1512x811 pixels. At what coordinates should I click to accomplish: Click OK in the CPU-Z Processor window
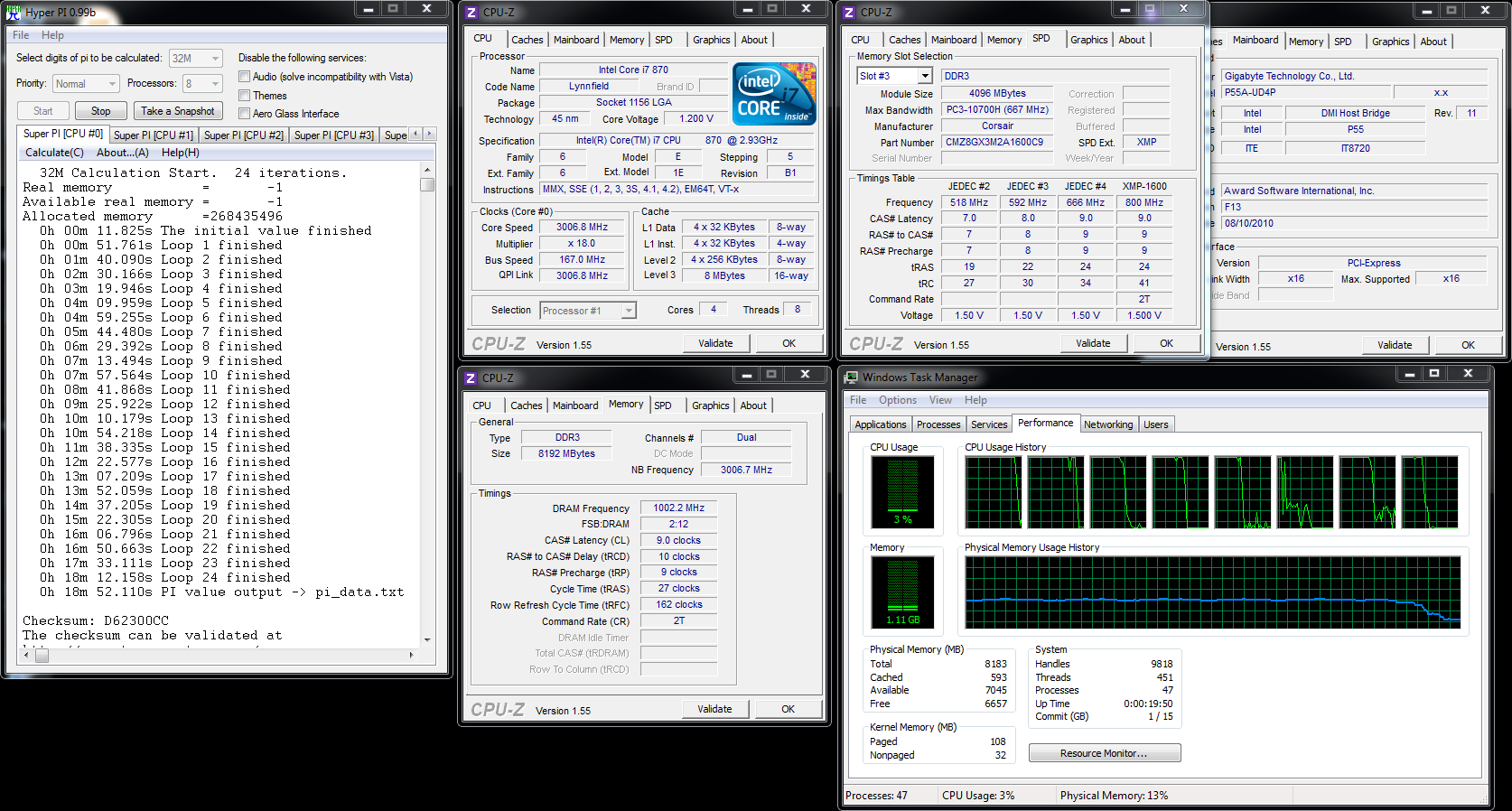[789, 343]
